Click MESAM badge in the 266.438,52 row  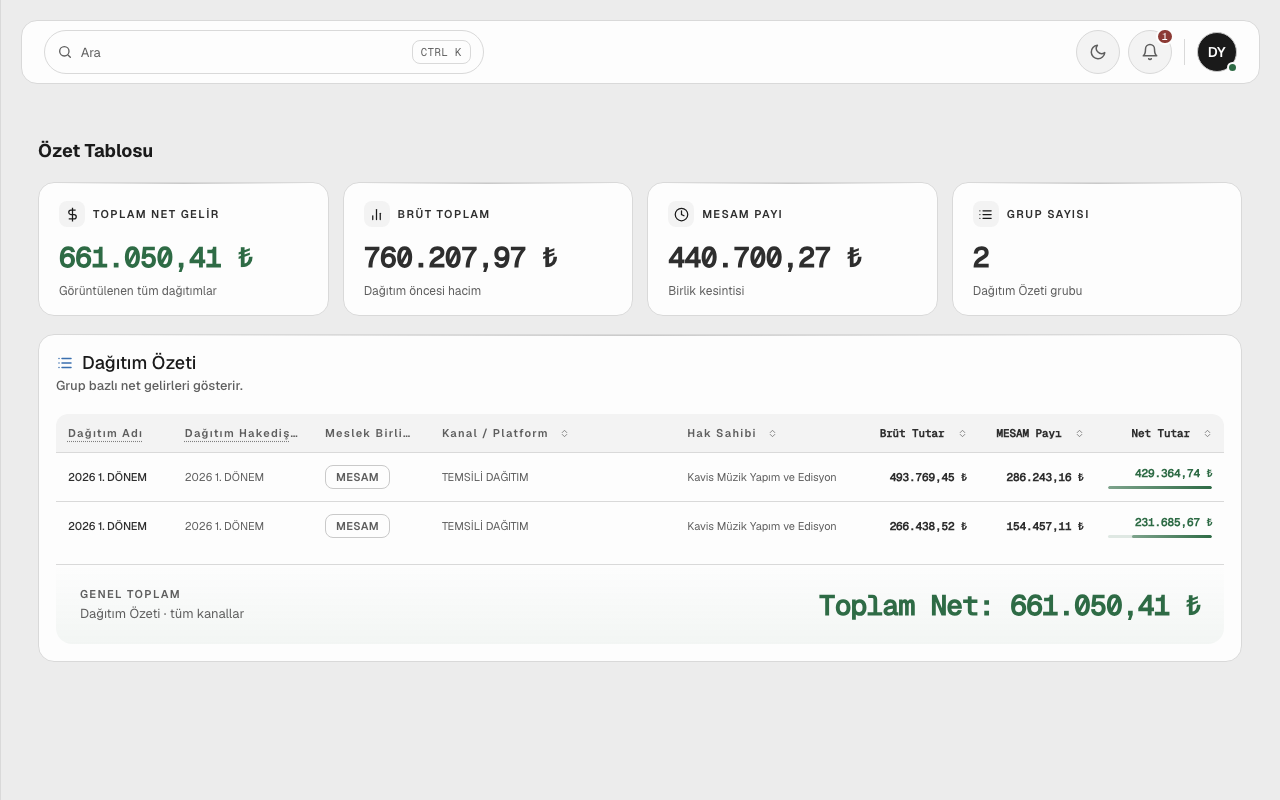[x=357, y=526]
